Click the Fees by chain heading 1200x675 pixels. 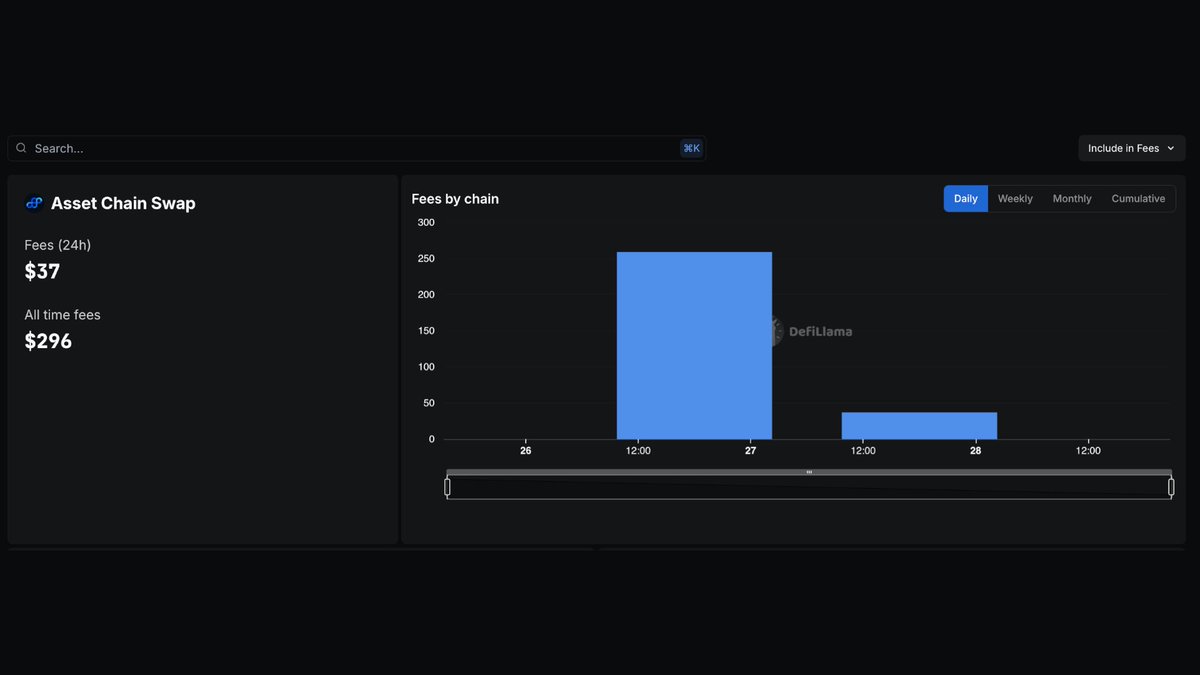[x=455, y=199]
